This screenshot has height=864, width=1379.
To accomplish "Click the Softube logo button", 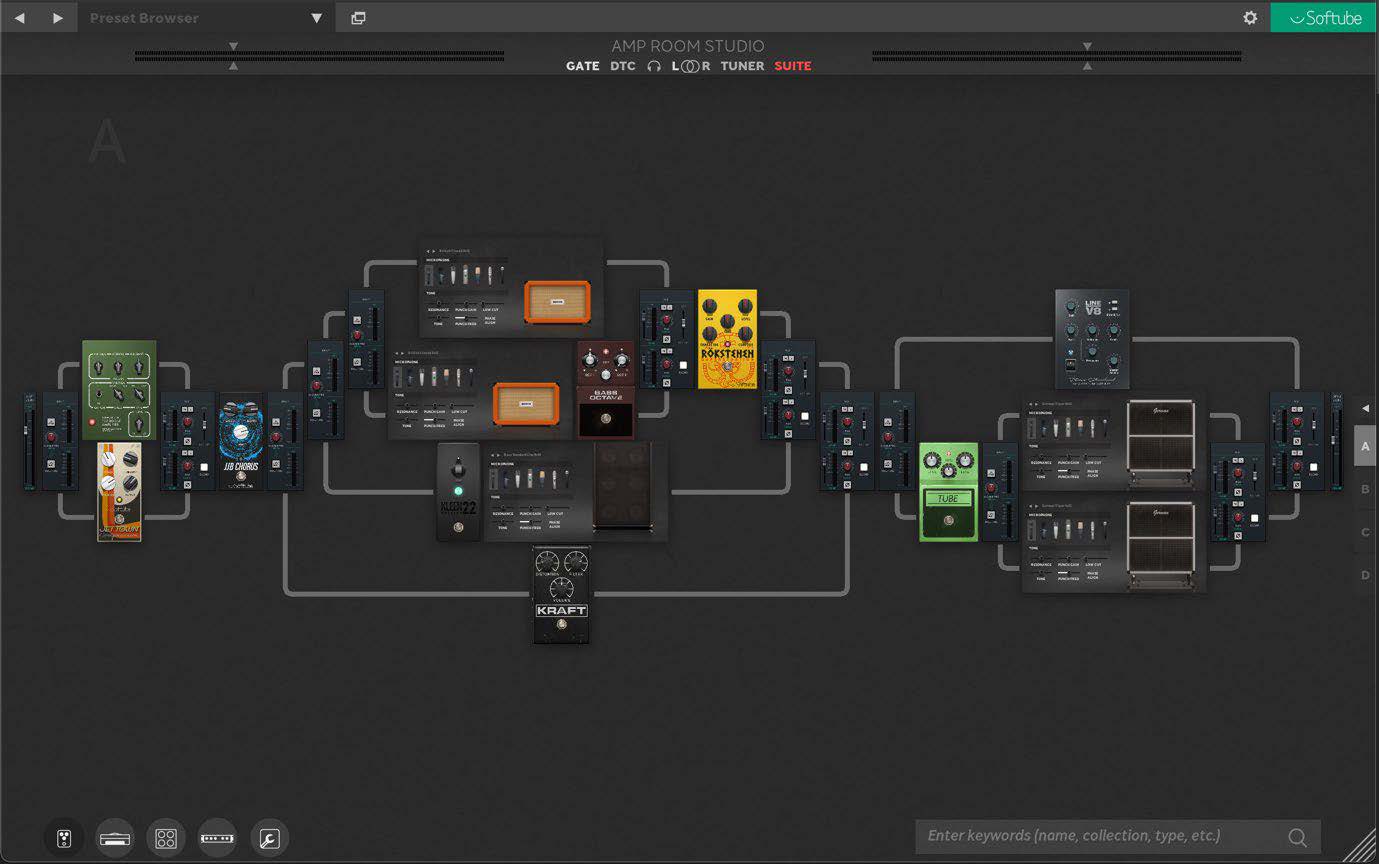I will [x=1322, y=17].
